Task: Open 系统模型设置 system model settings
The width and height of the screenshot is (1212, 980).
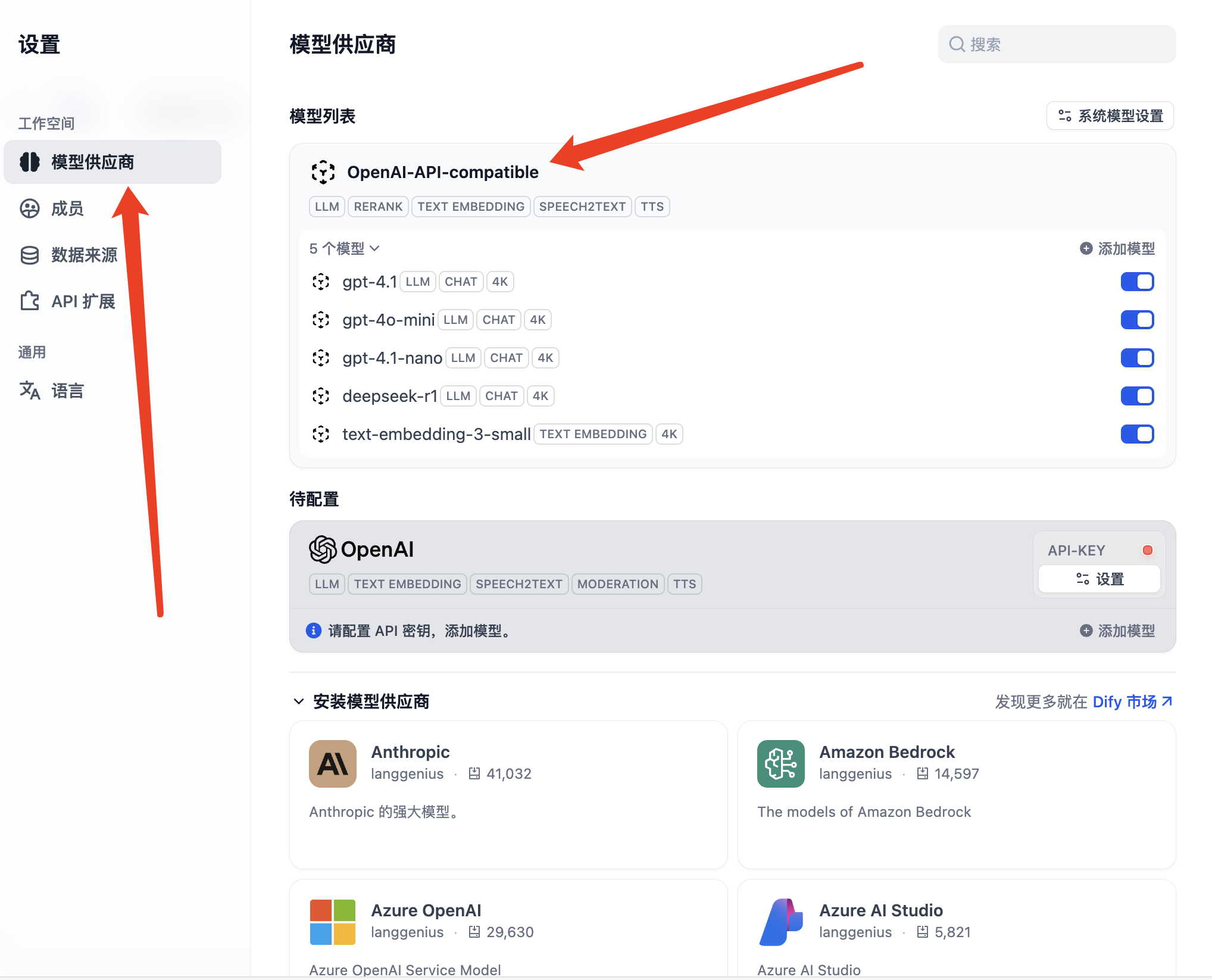Action: point(1110,116)
